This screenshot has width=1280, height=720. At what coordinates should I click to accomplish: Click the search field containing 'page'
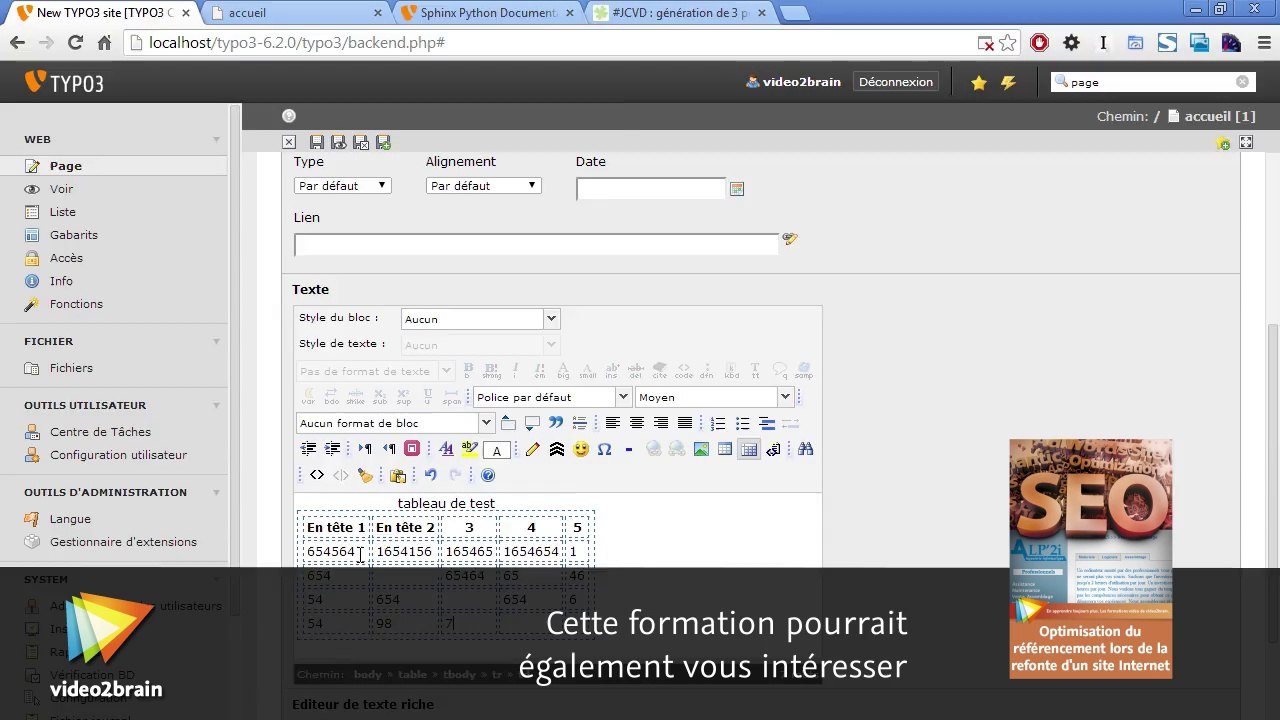(x=1152, y=82)
